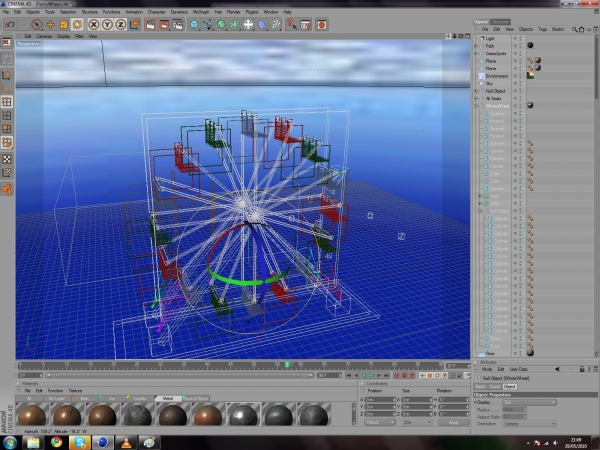Click the Environment texture tag
The image size is (600, 450).
[x=530, y=76]
